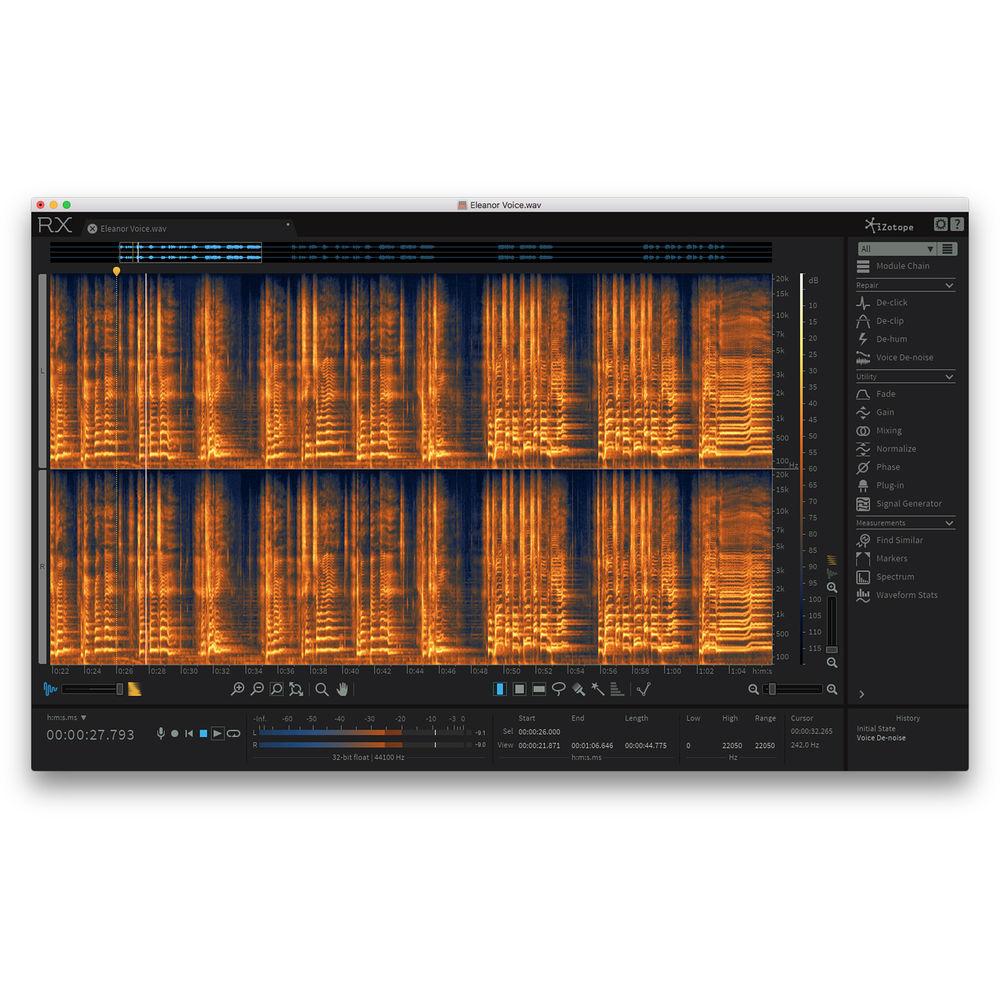Enable microphone input monitoring
The height and width of the screenshot is (1000, 1000).
click(162, 733)
